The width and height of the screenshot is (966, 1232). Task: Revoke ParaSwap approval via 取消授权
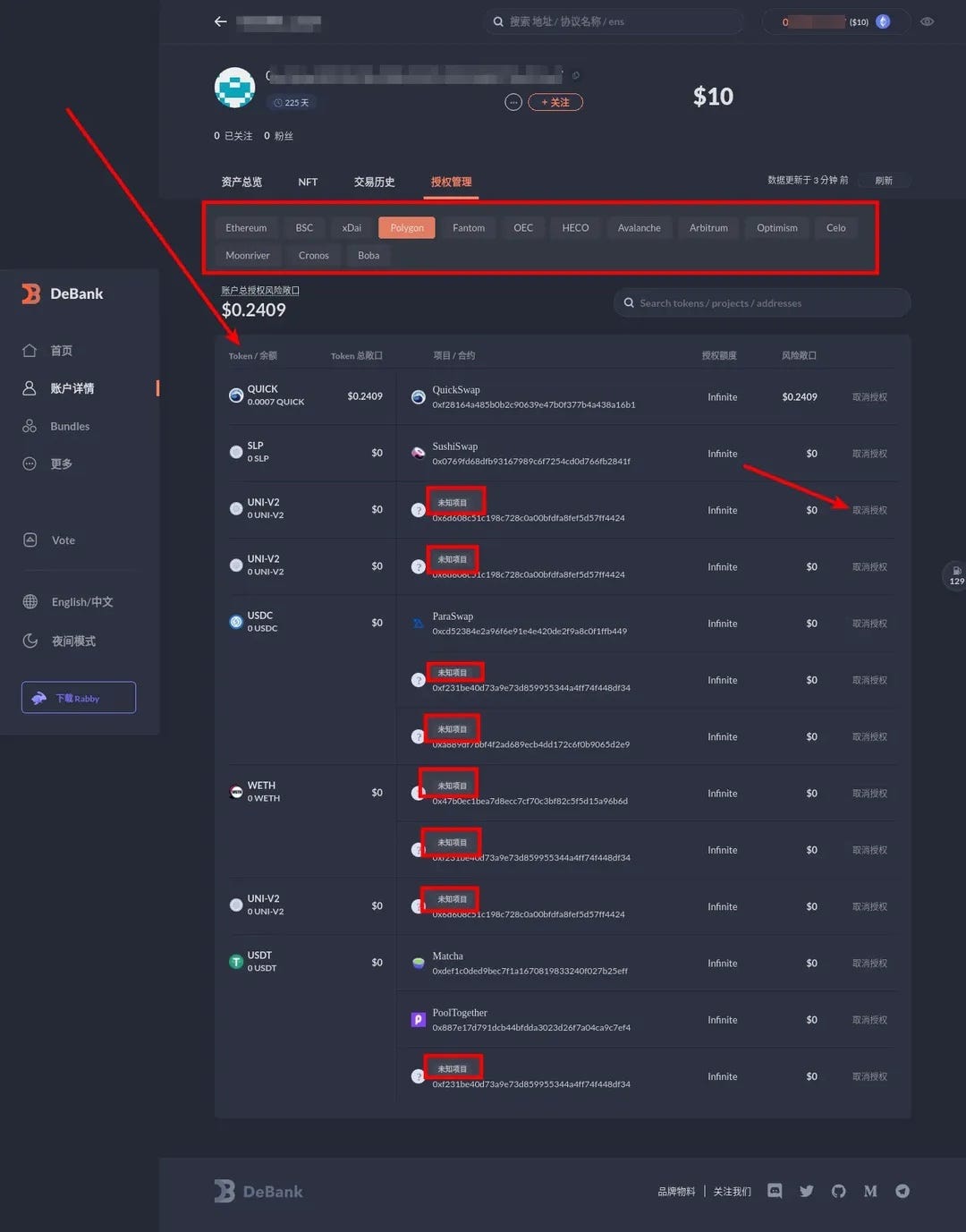click(x=869, y=624)
